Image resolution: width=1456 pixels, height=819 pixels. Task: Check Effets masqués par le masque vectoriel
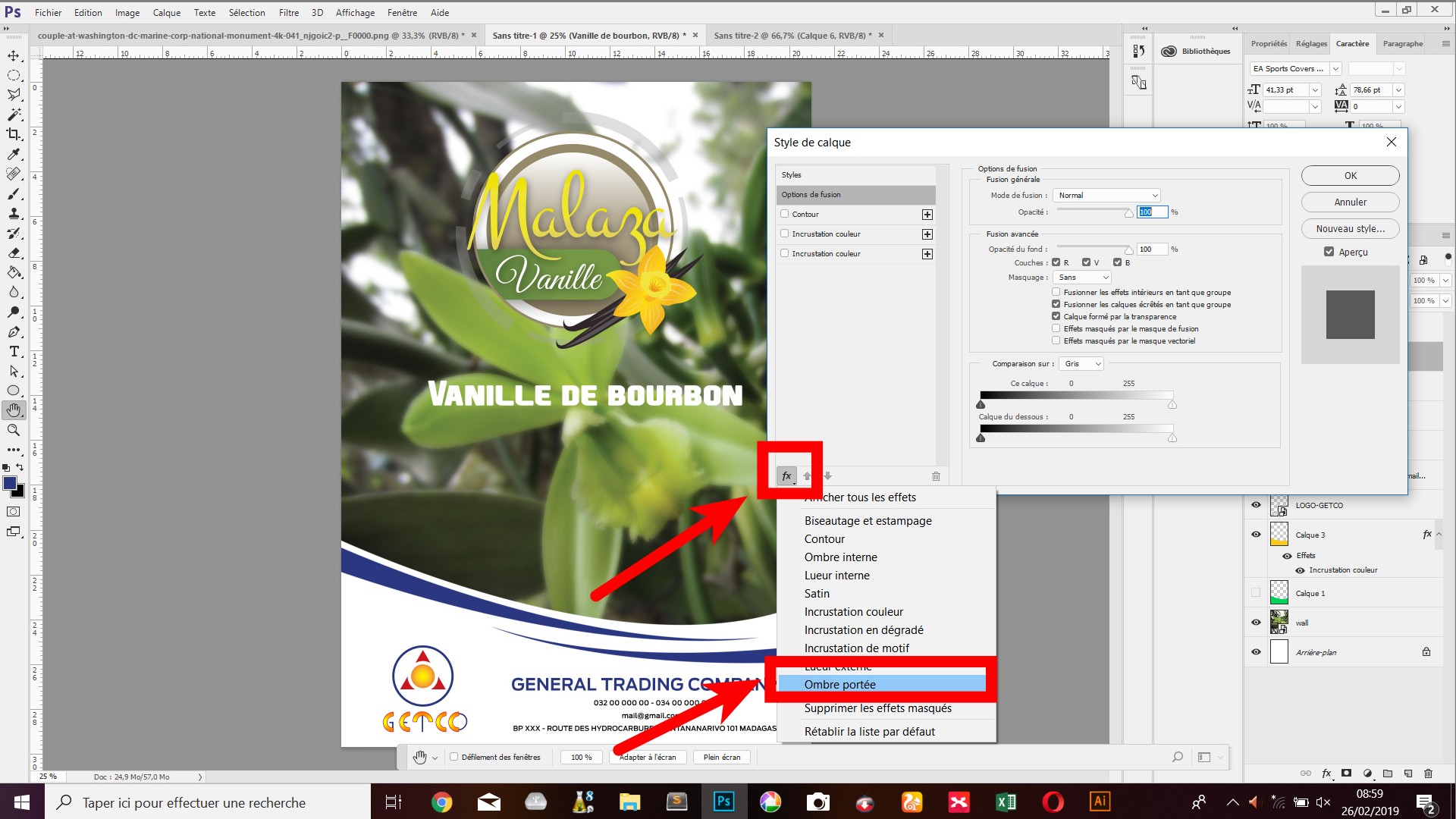(x=1056, y=340)
